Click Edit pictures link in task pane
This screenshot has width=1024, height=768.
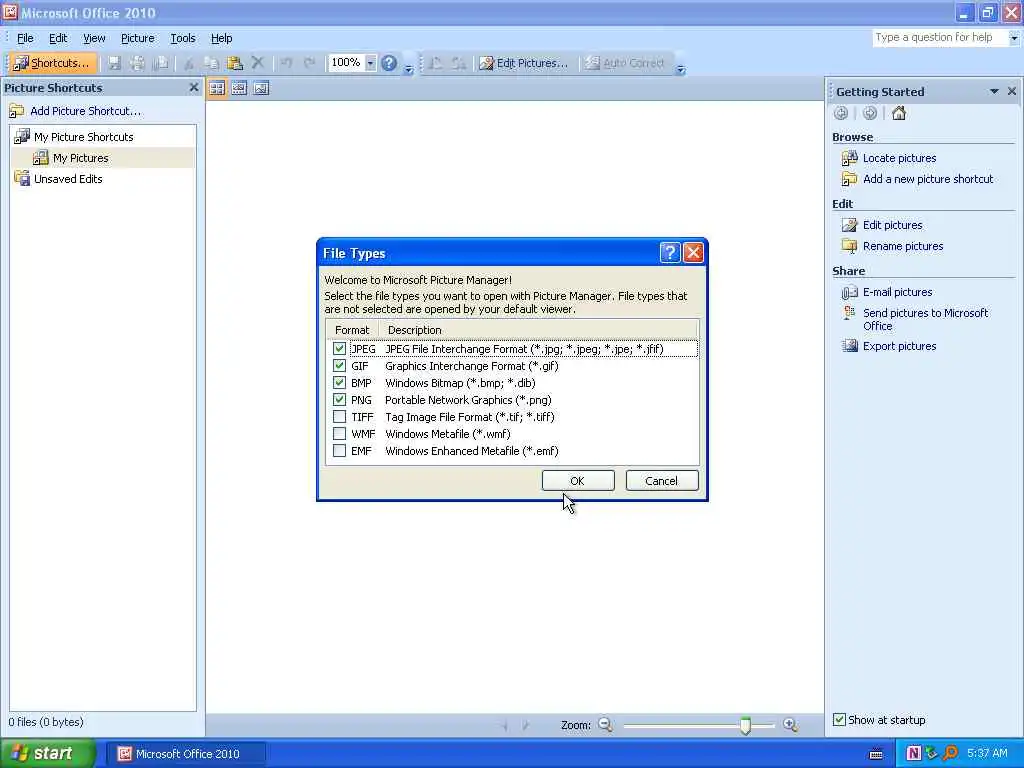point(893,225)
